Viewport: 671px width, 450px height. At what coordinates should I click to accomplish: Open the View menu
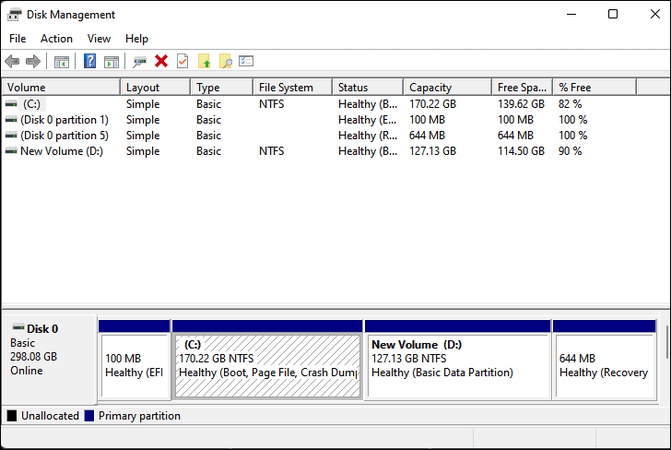[x=99, y=38]
